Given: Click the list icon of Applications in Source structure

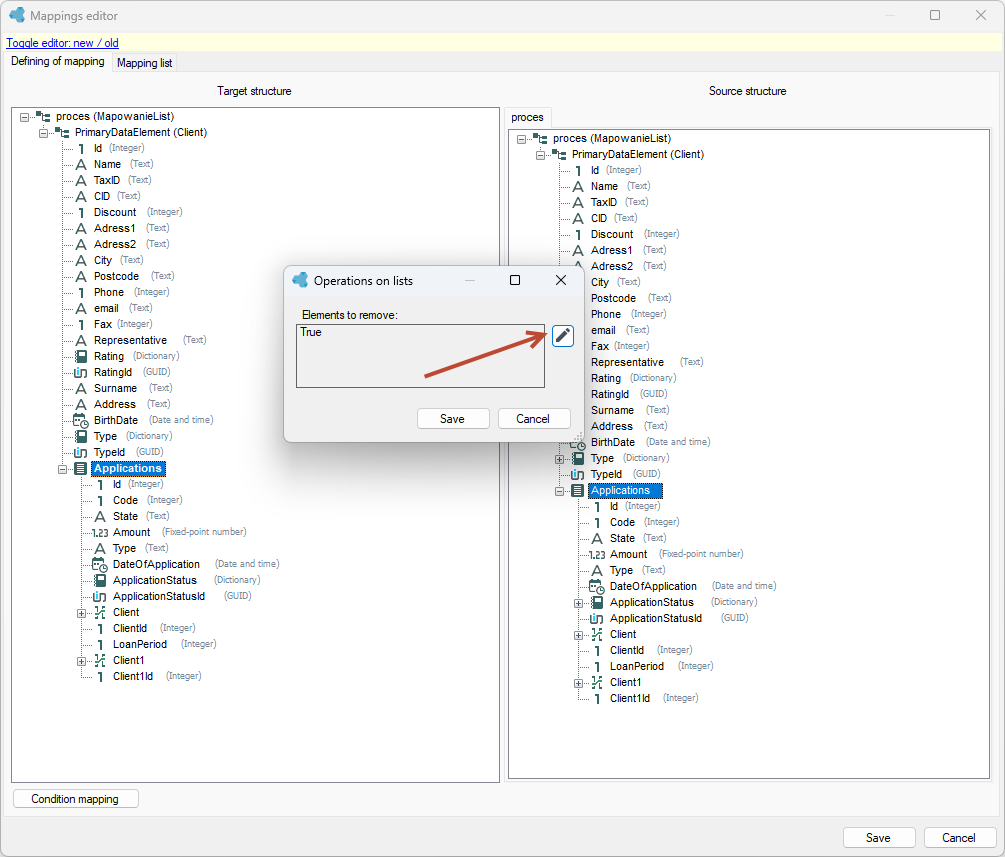Looking at the screenshot, I should tap(577, 490).
